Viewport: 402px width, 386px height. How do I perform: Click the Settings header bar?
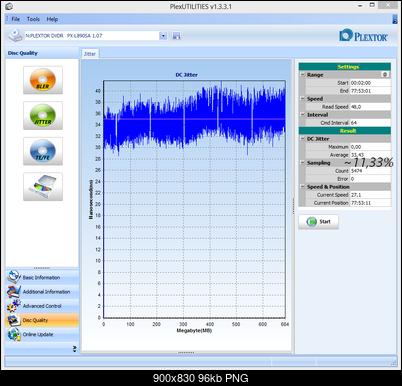[345, 67]
